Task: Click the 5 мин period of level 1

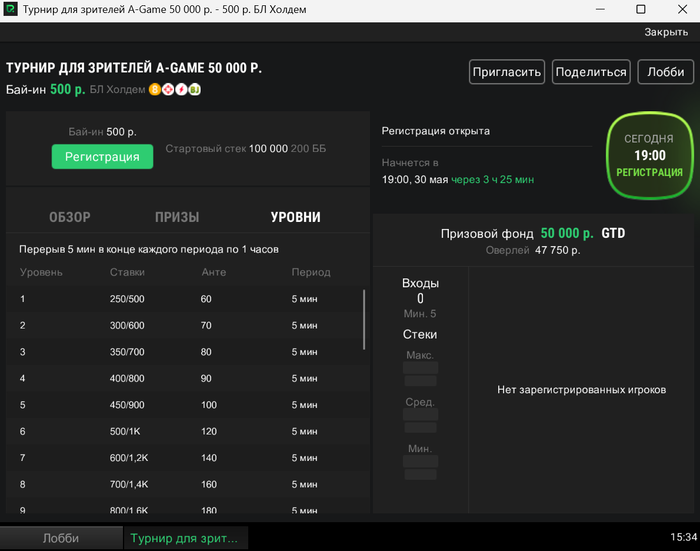Action: tap(304, 299)
